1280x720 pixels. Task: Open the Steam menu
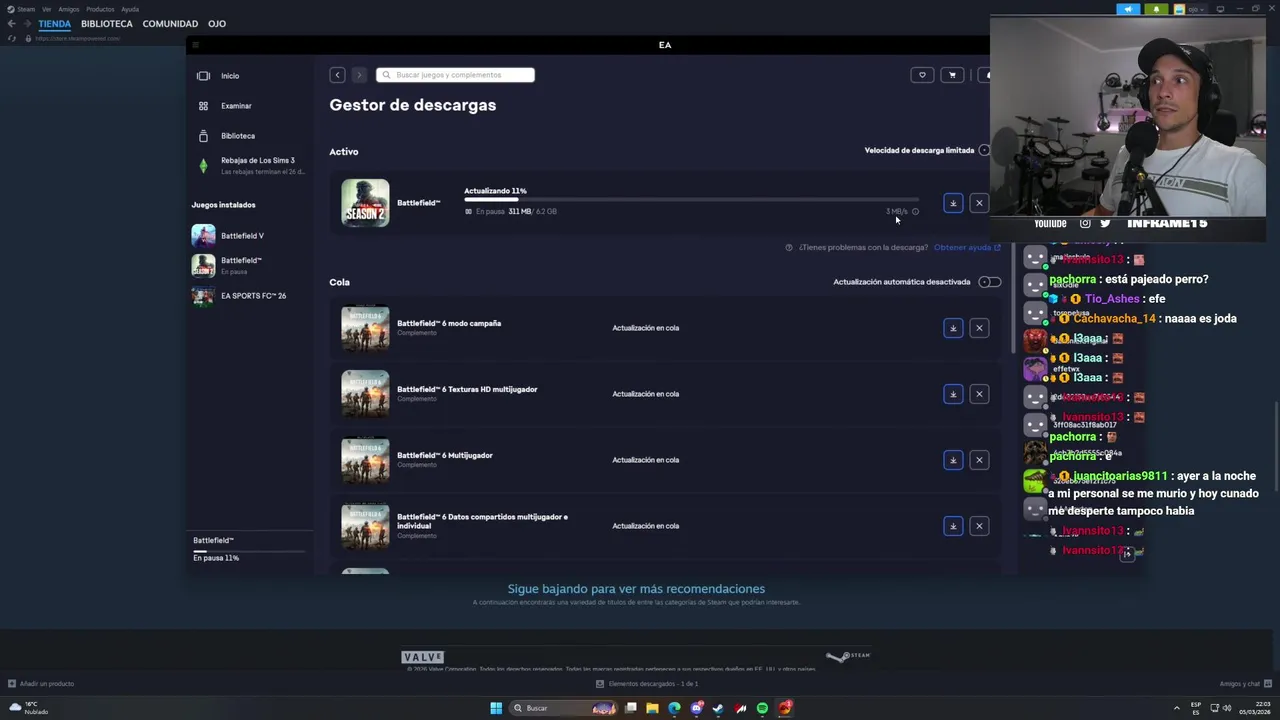[x=25, y=9]
